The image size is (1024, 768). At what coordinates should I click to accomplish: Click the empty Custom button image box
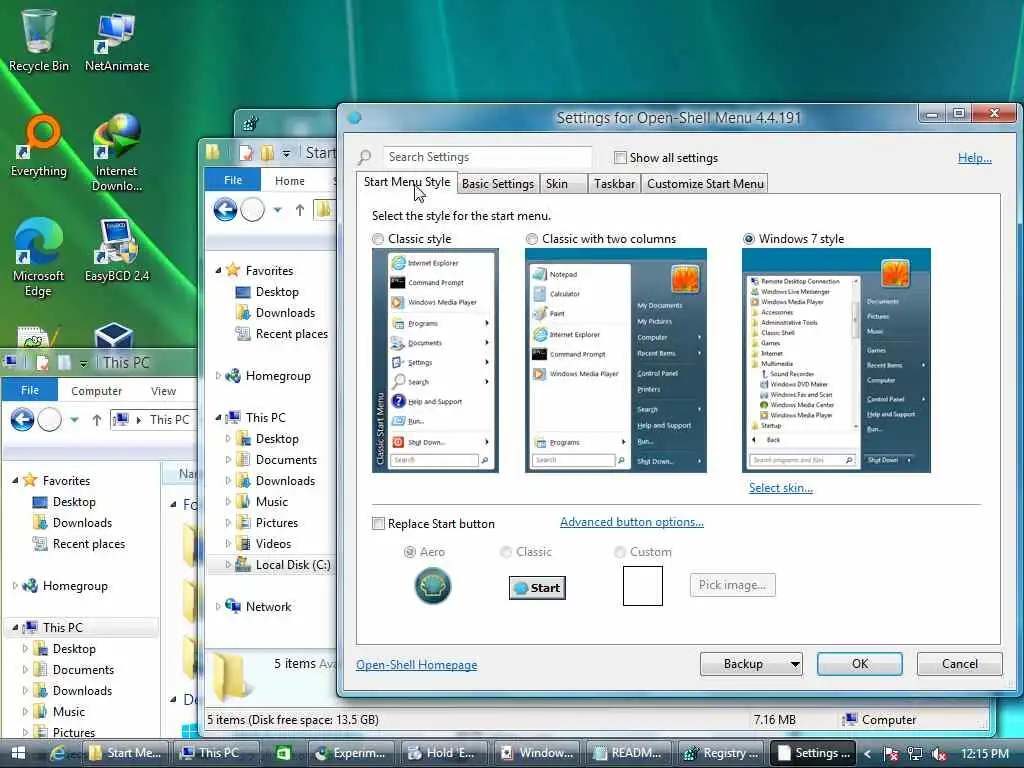[x=643, y=586]
